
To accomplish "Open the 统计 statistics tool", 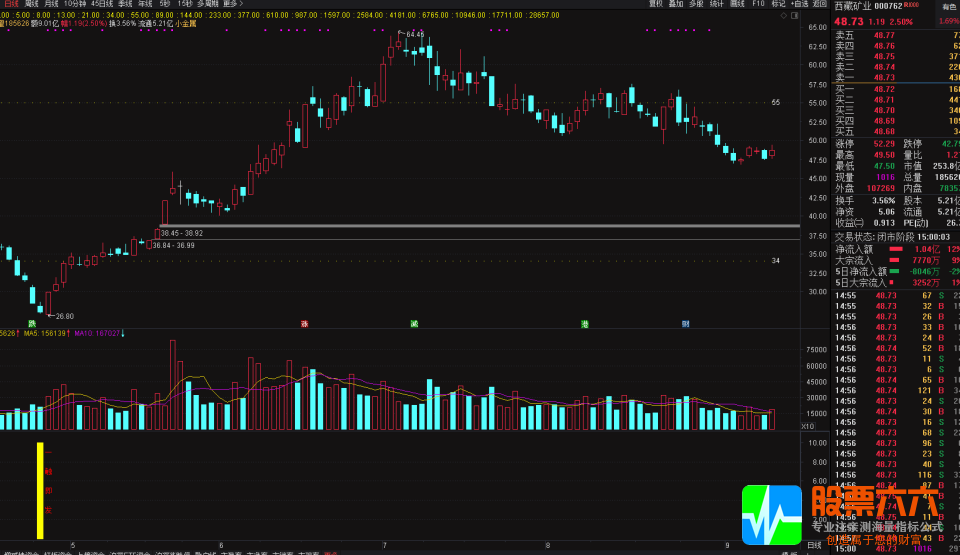I will pos(716,4).
